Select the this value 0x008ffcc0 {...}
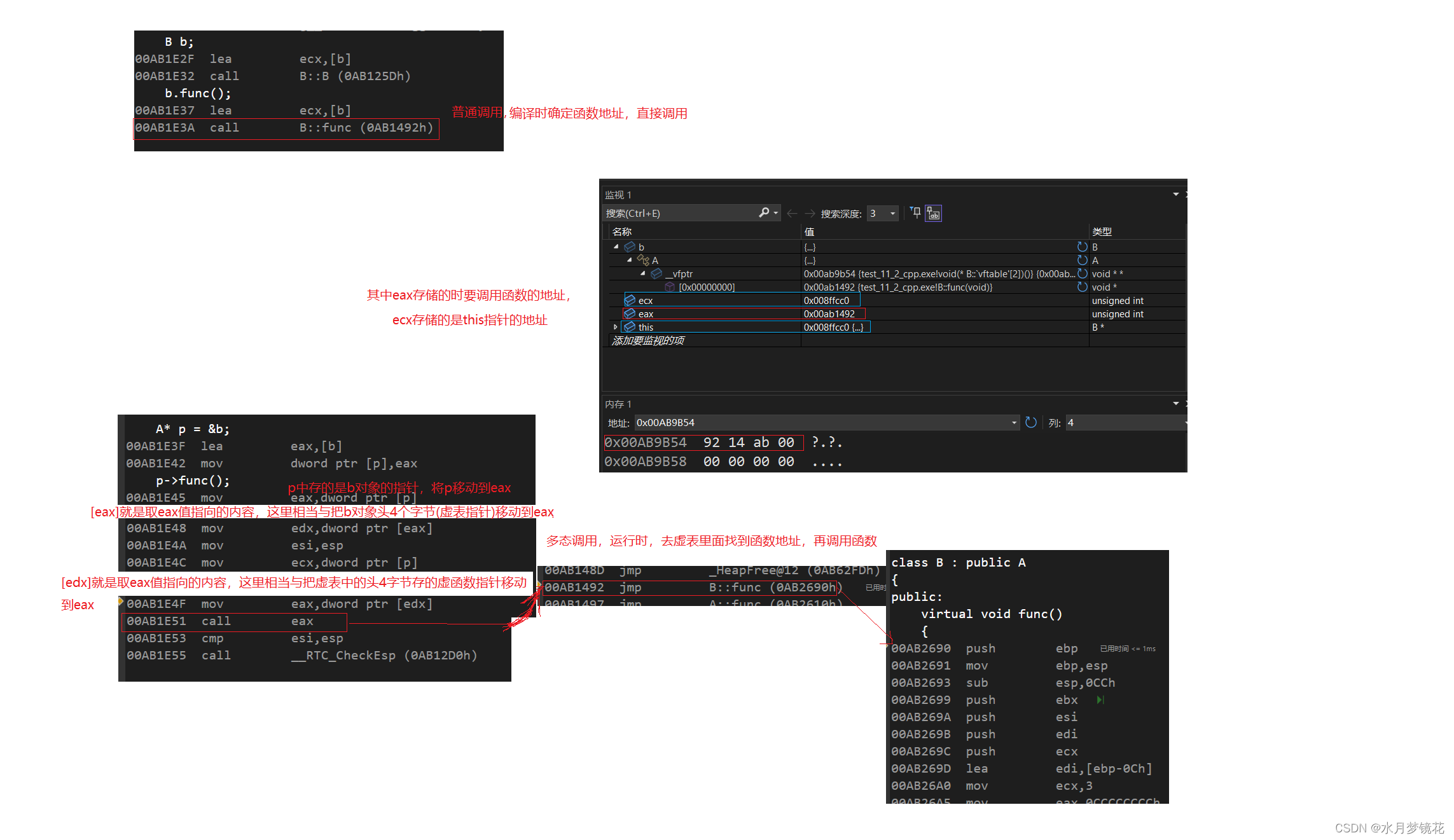Screen dimensions: 1454x840 pyautogui.click(x=833, y=327)
